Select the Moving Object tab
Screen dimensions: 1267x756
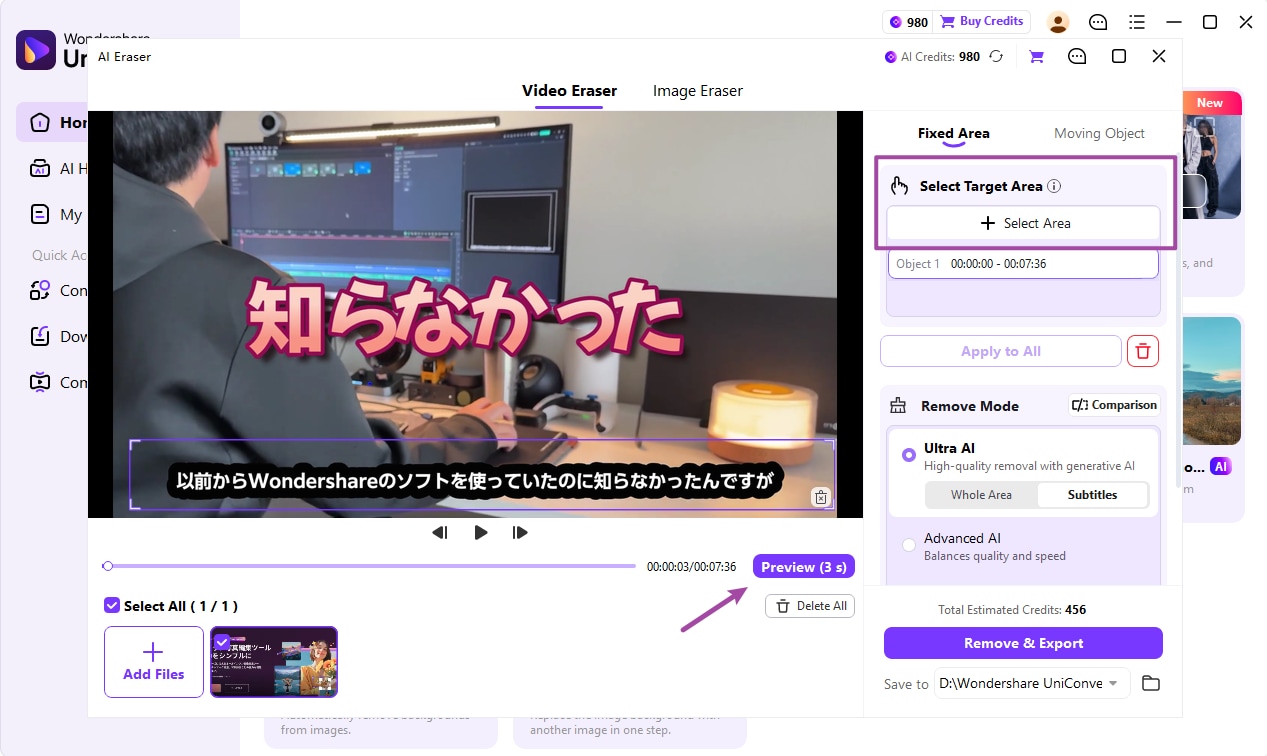[x=1099, y=133]
